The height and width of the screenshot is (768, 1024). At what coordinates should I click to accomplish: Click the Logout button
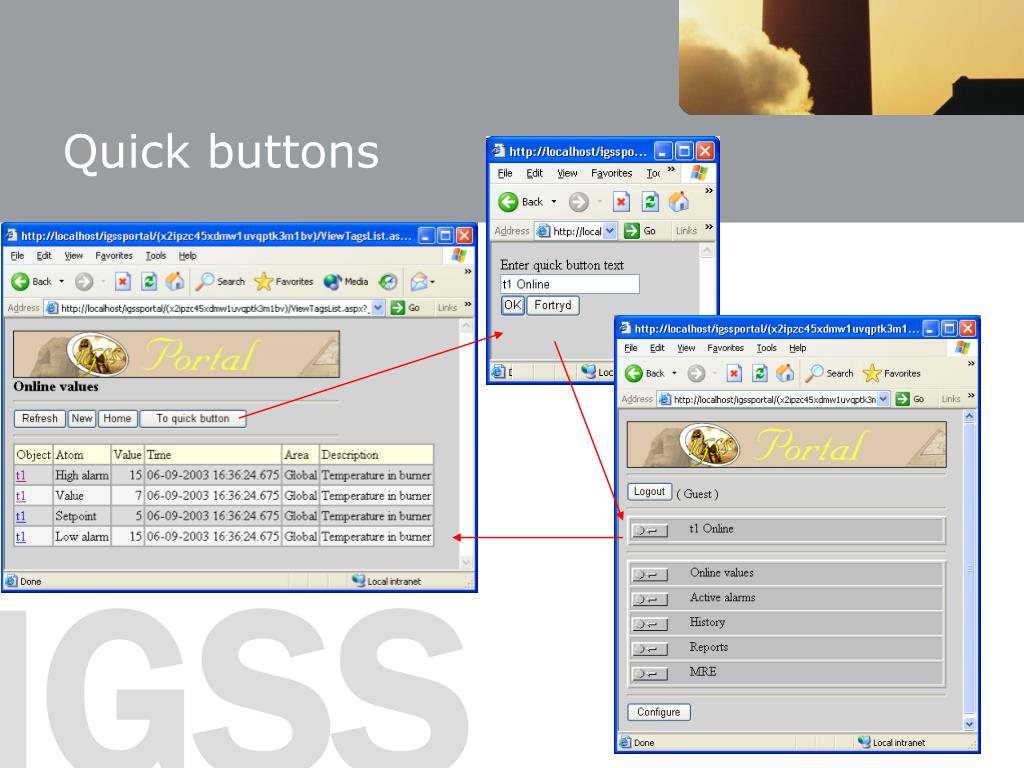click(649, 492)
